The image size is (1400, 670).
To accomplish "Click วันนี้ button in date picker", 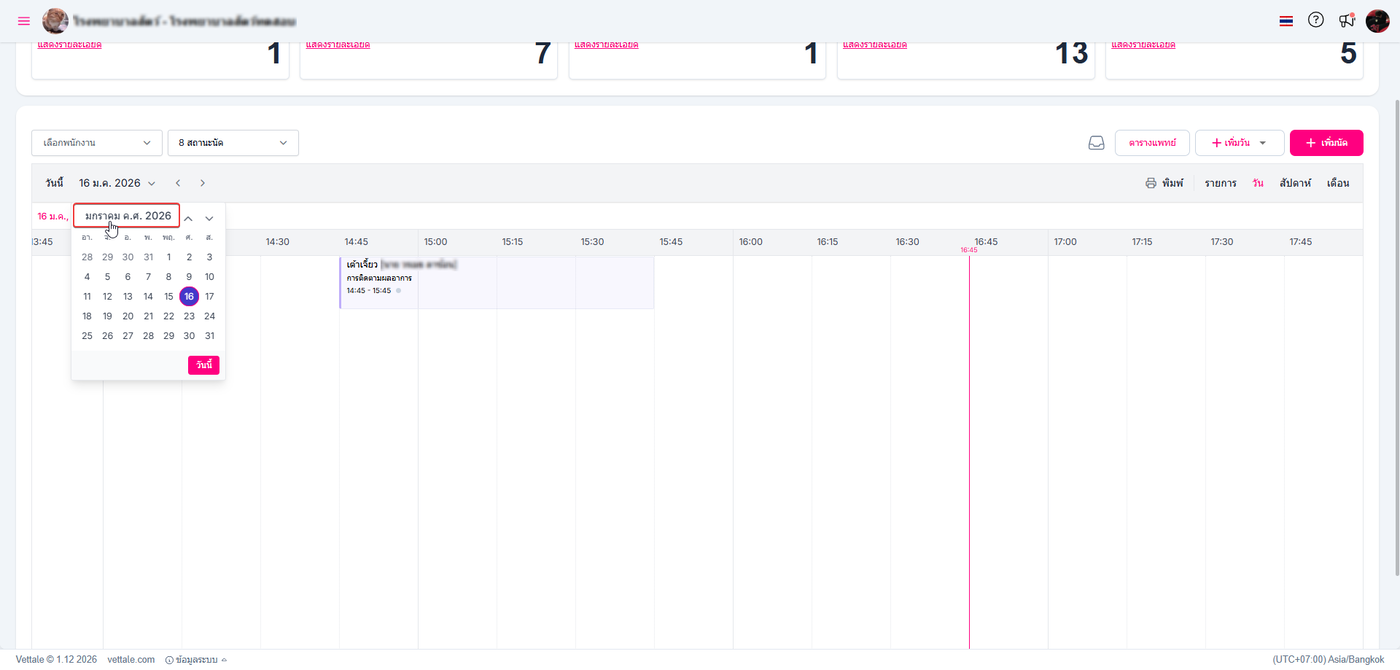I will 203,365.
